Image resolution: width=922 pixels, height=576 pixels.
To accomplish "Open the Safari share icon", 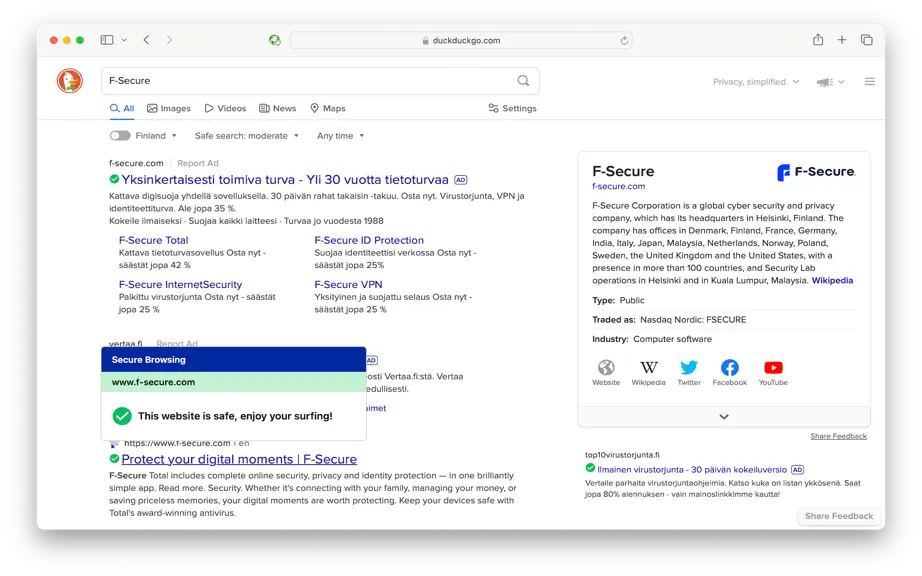I will [818, 39].
